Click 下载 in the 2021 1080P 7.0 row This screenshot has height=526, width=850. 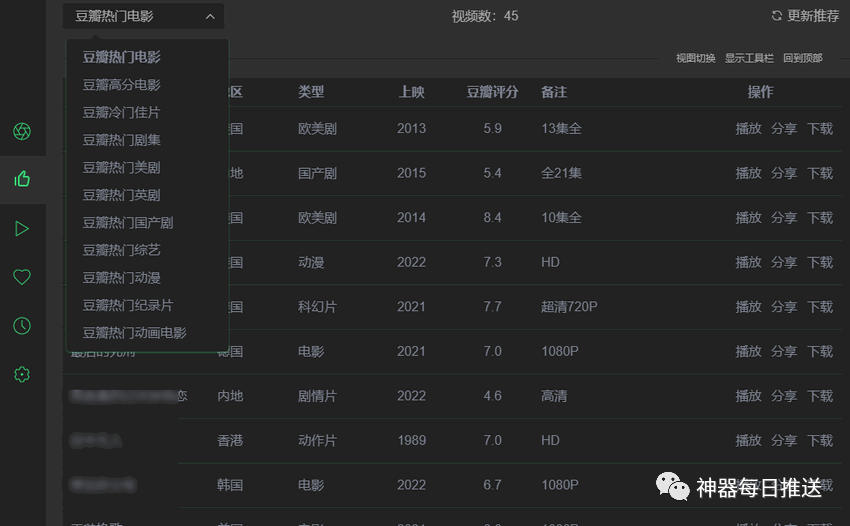pyautogui.click(x=820, y=351)
